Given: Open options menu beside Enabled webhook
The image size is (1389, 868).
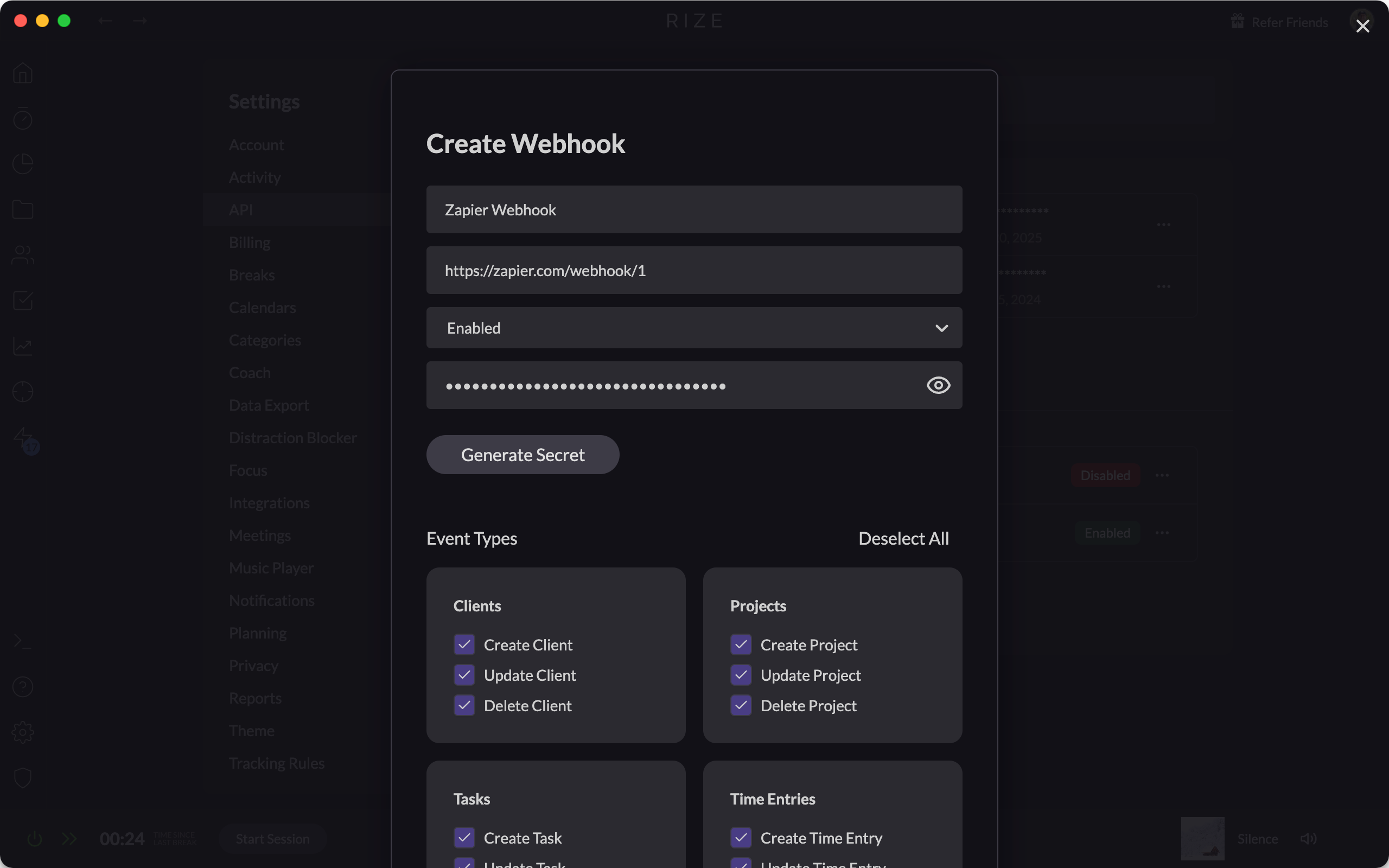Looking at the screenshot, I should (x=1162, y=533).
